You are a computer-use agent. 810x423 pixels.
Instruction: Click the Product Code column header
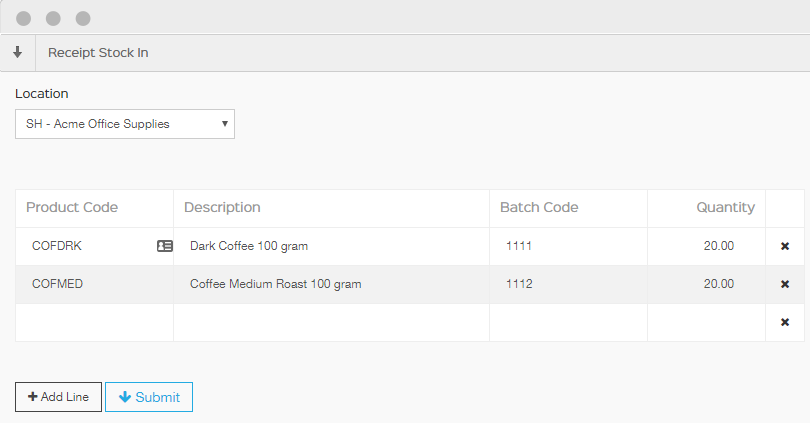pos(72,208)
